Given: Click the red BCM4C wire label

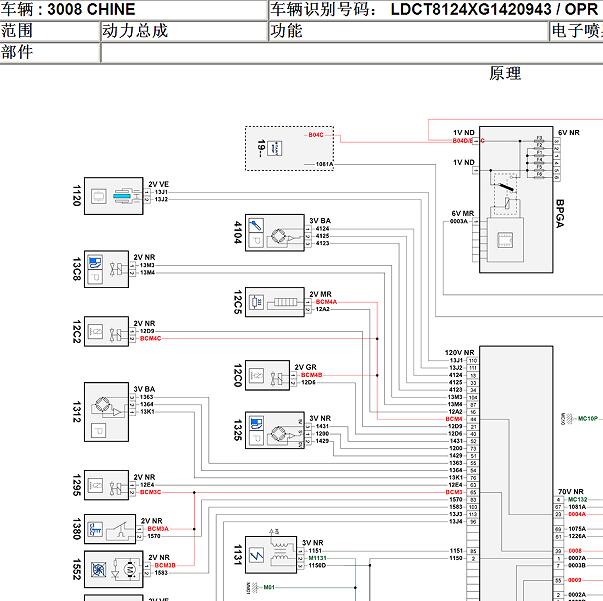Looking at the screenshot, I should click(x=150, y=338).
